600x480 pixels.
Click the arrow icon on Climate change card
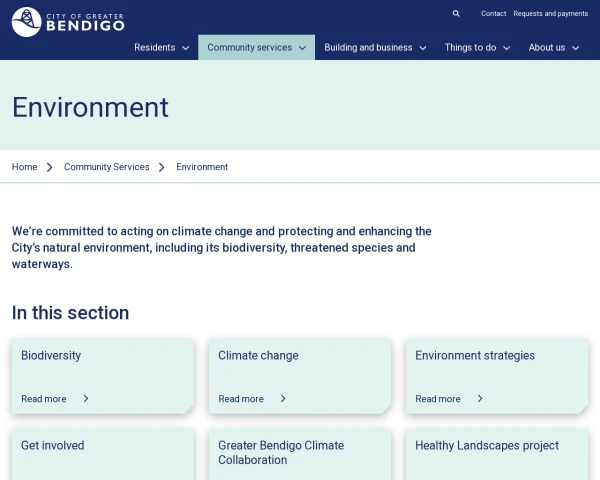coord(283,399)
